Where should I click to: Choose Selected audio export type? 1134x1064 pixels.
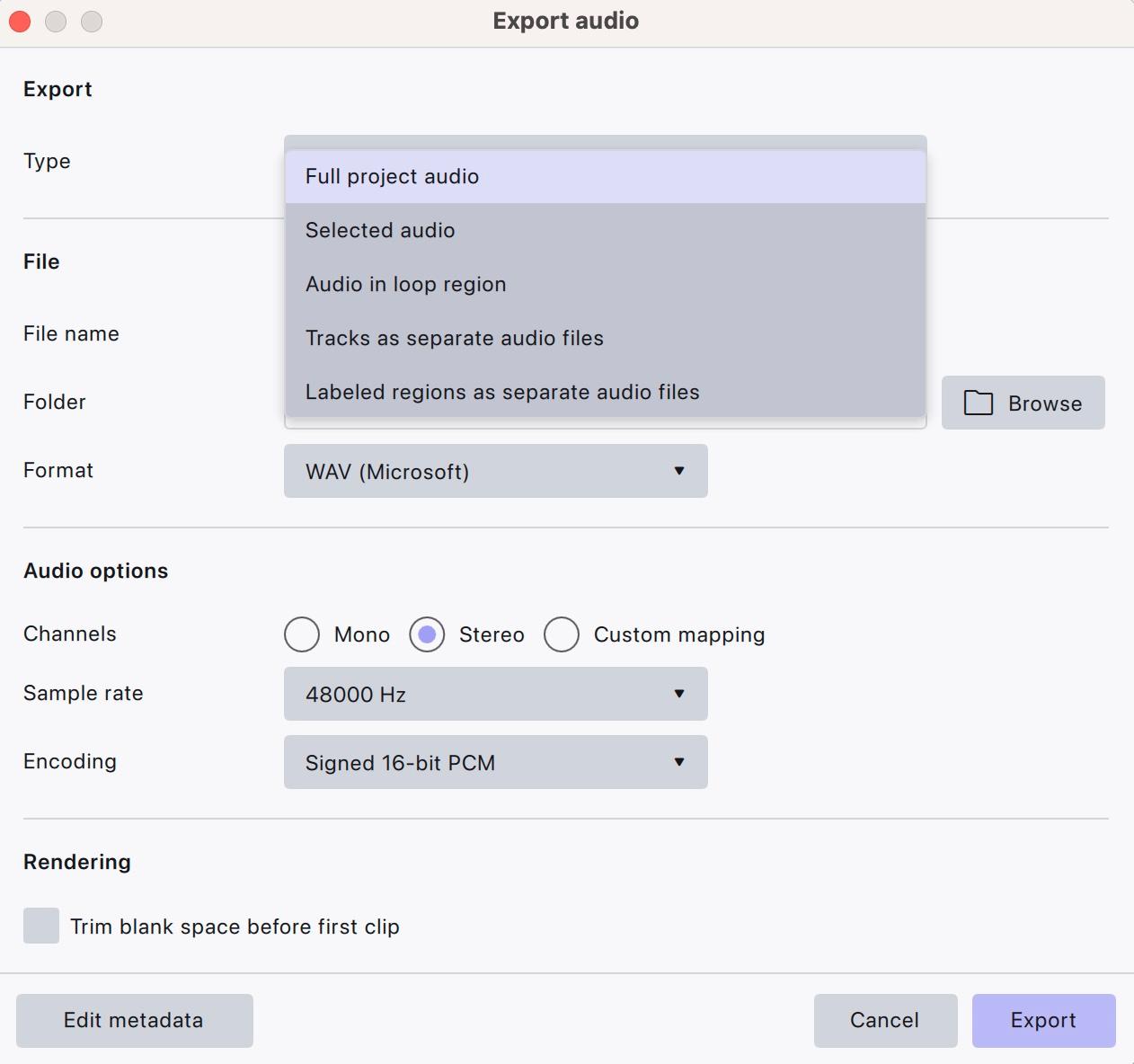click(605, 230)
